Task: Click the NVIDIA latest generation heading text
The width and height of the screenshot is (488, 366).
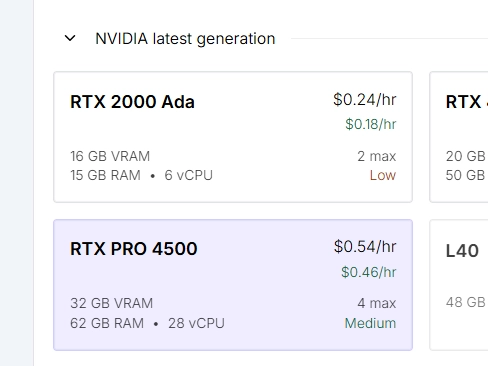Action: coord(185,39)
